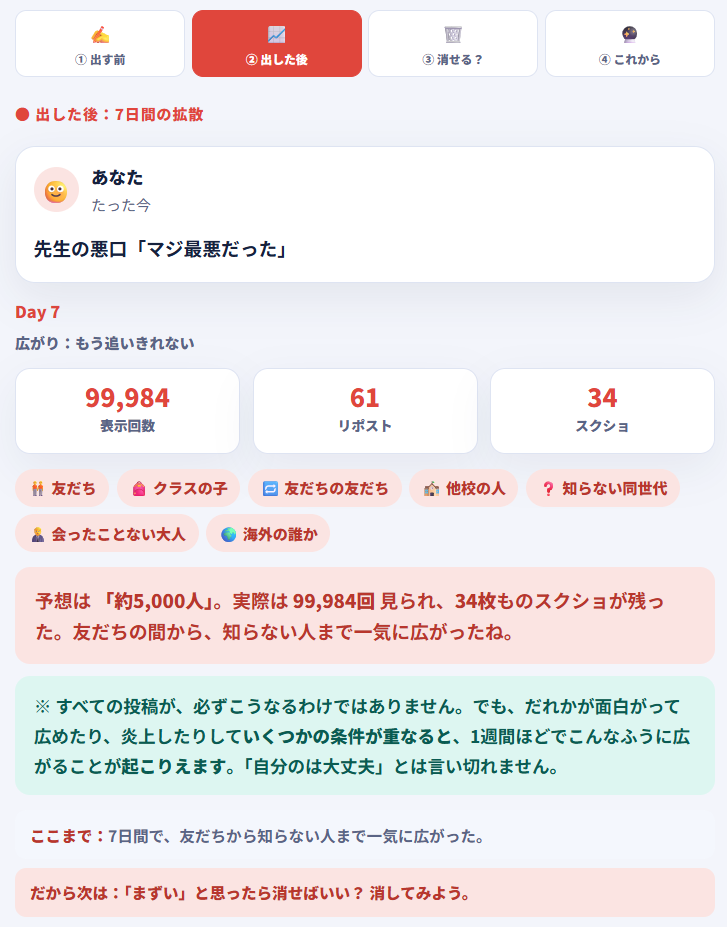727x927 pixels.
Task: Click the trash can icon
Action: click(453, 35)
